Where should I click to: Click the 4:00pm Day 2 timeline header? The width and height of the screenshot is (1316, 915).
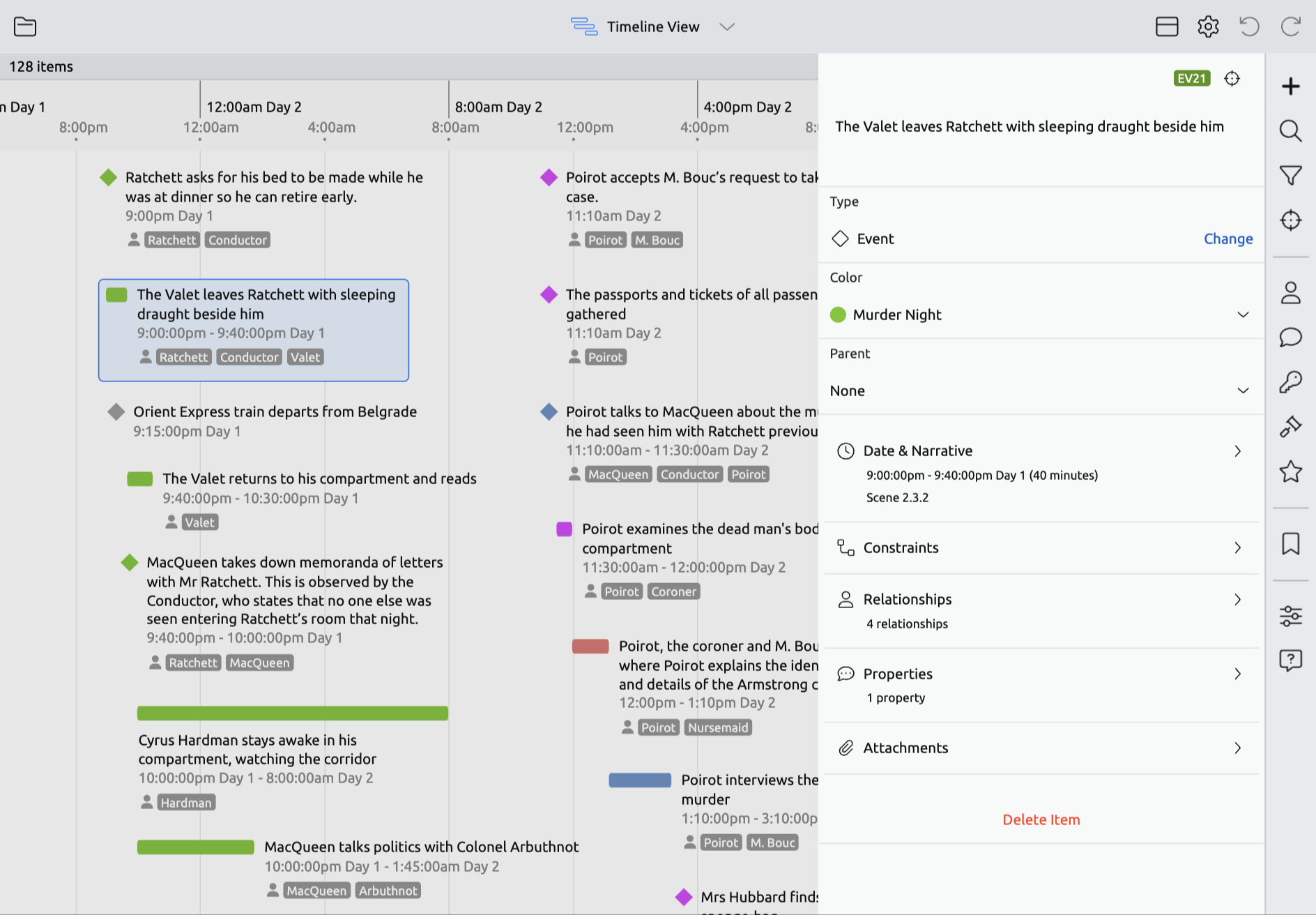pyautogui.click(x=747, y=107)
